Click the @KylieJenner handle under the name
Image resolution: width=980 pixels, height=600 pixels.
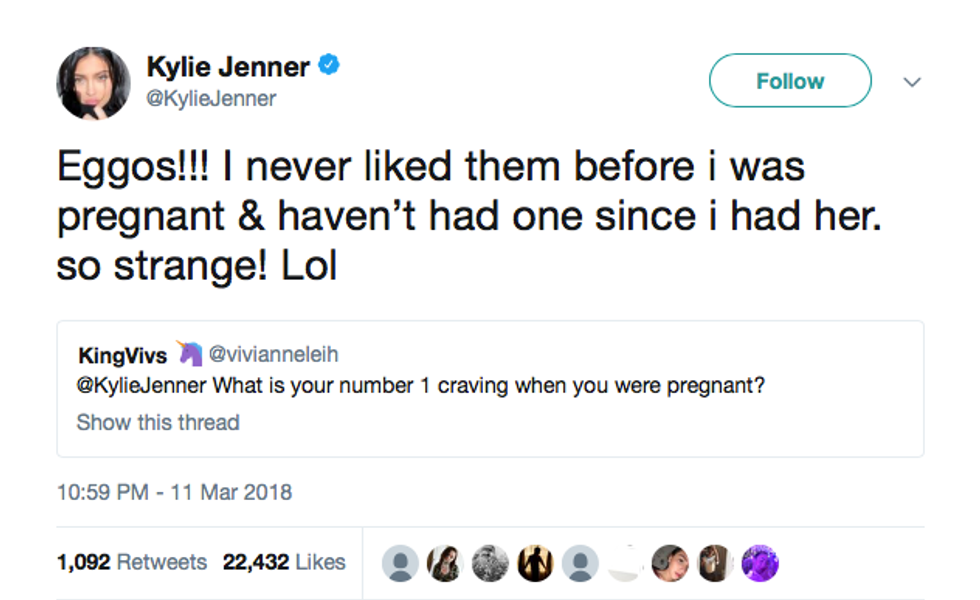(x=212, y=98)
